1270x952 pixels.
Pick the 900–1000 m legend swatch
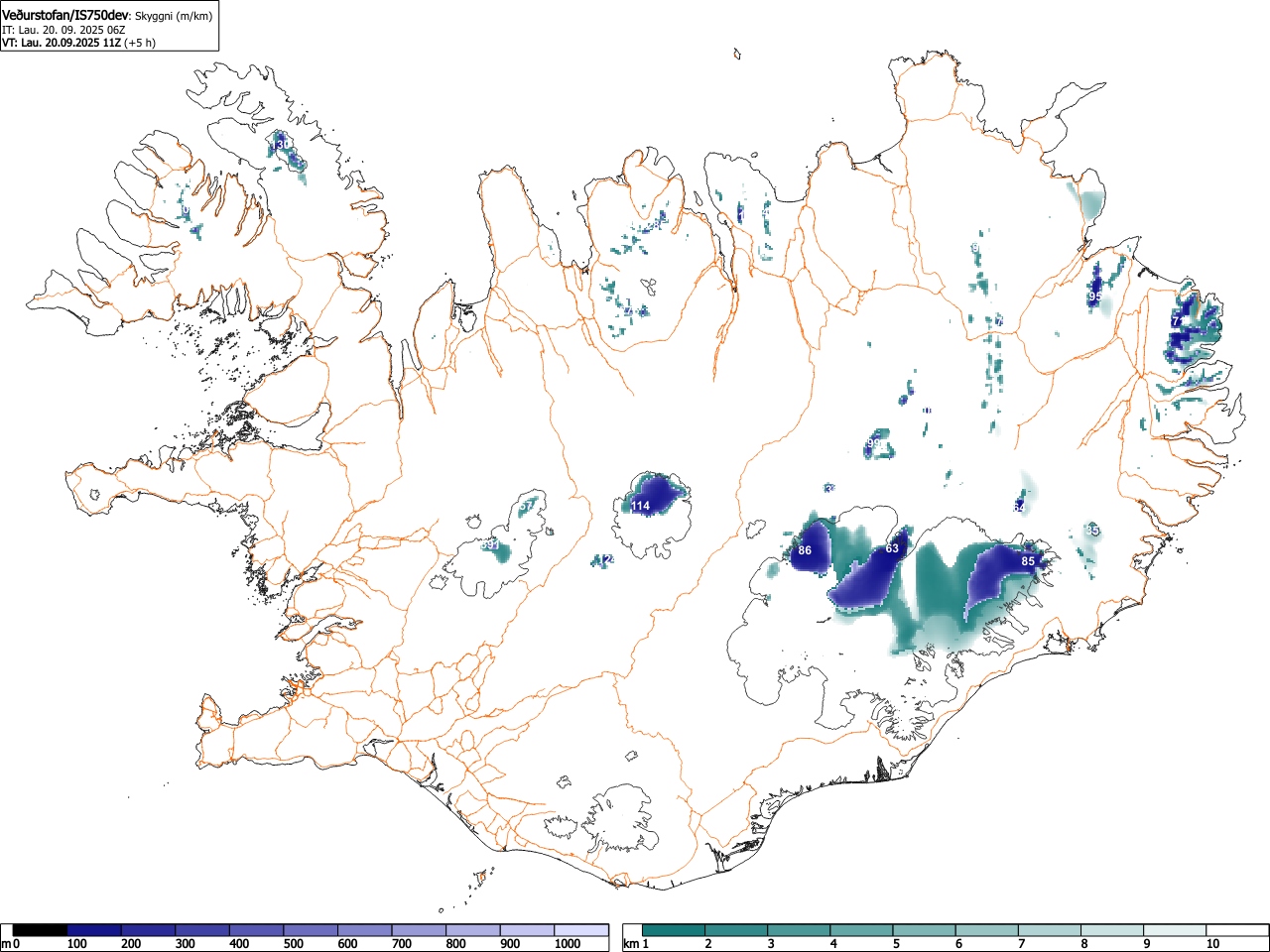pyautogui.click(x=527, y=930)
